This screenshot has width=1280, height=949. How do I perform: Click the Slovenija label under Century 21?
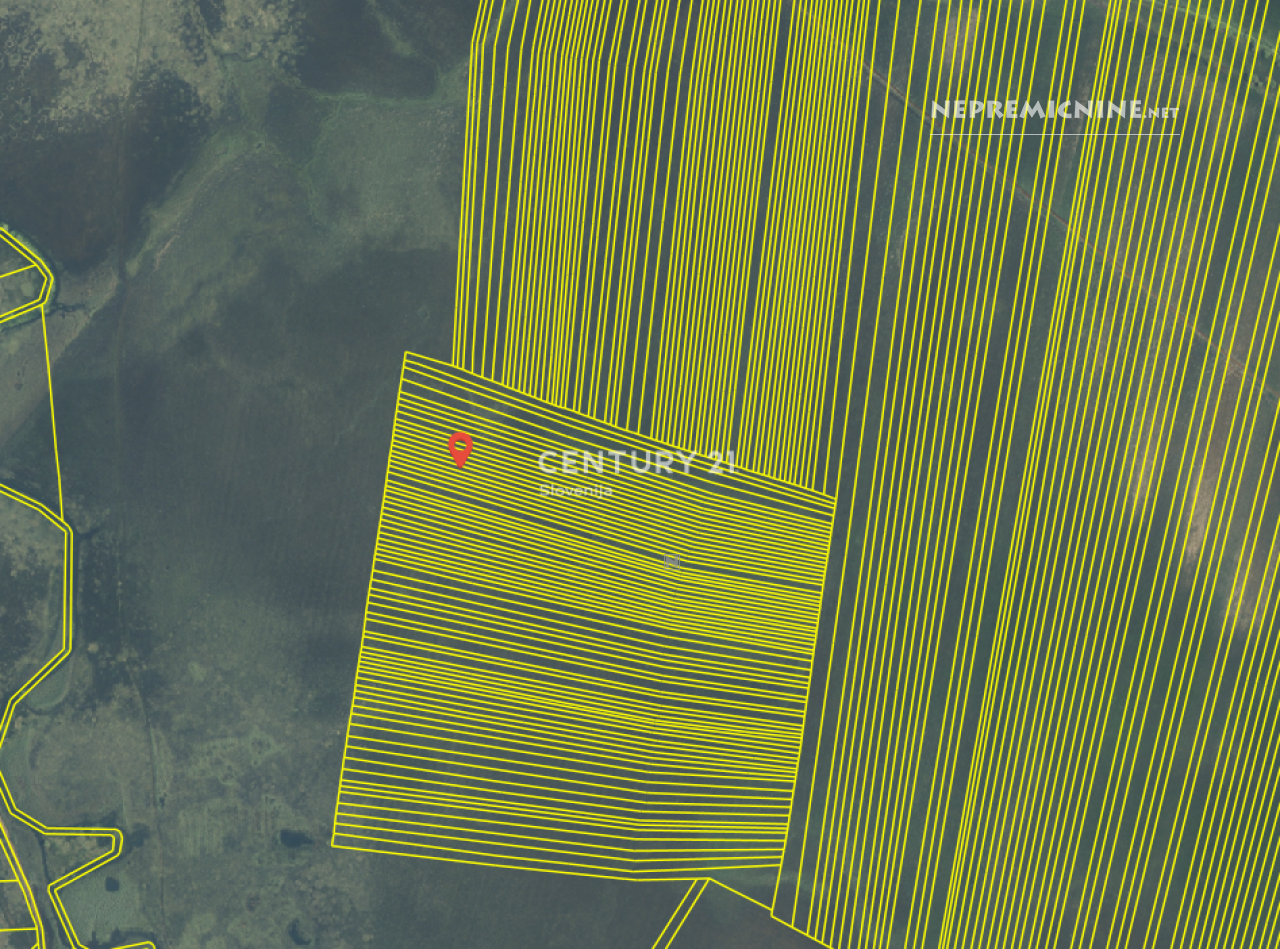click(x=575, y=490)
